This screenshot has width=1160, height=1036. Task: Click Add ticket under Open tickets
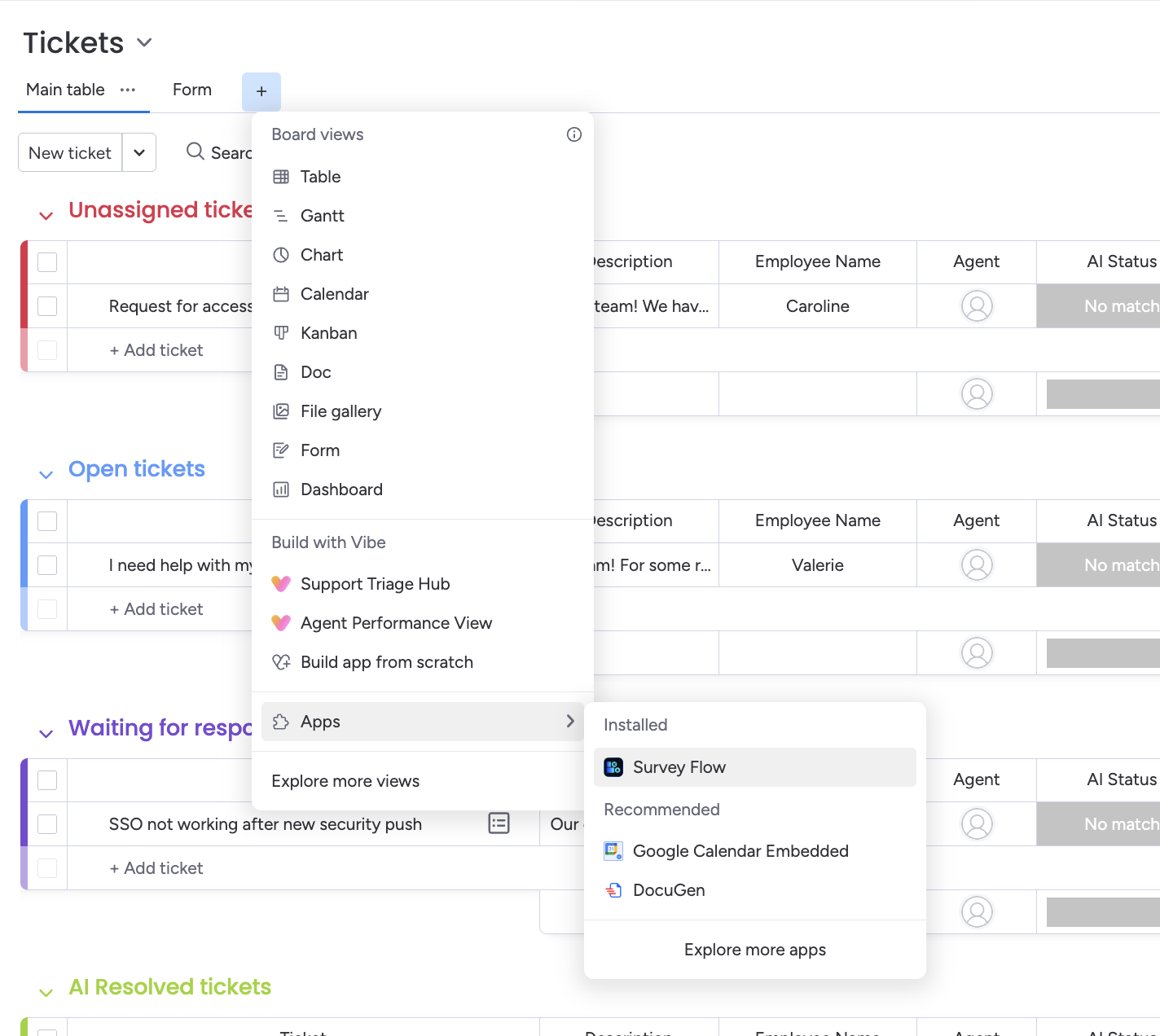click(x=156, y=609)
